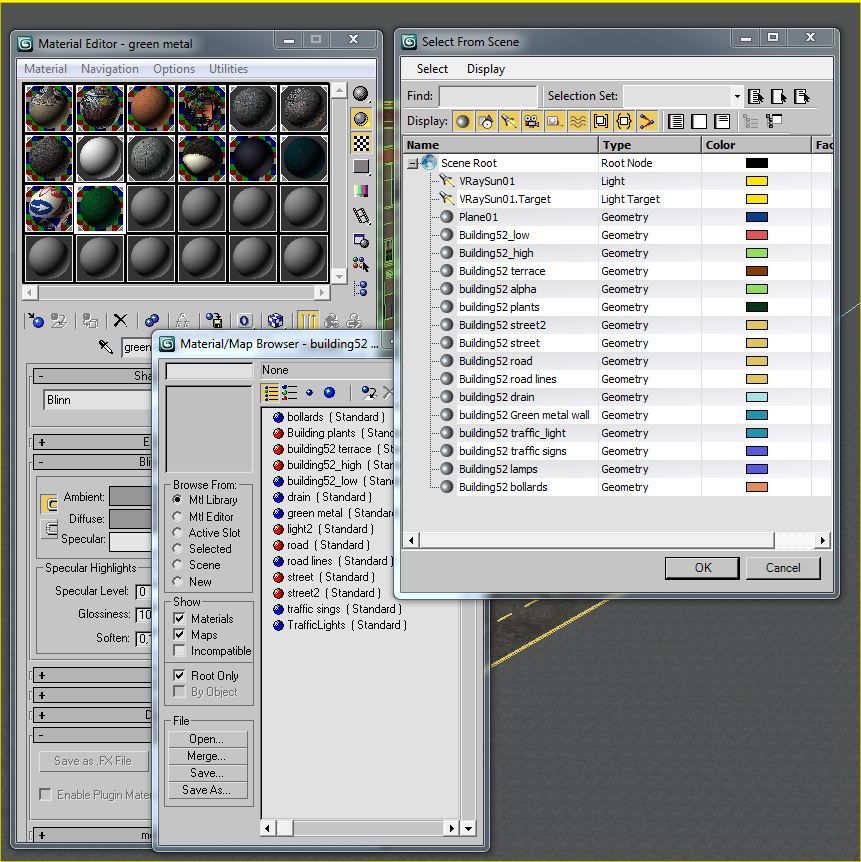This screenshot has height=862, width=861.
Task: Click the Open... button in File group
Action: (x=207, y=739)
